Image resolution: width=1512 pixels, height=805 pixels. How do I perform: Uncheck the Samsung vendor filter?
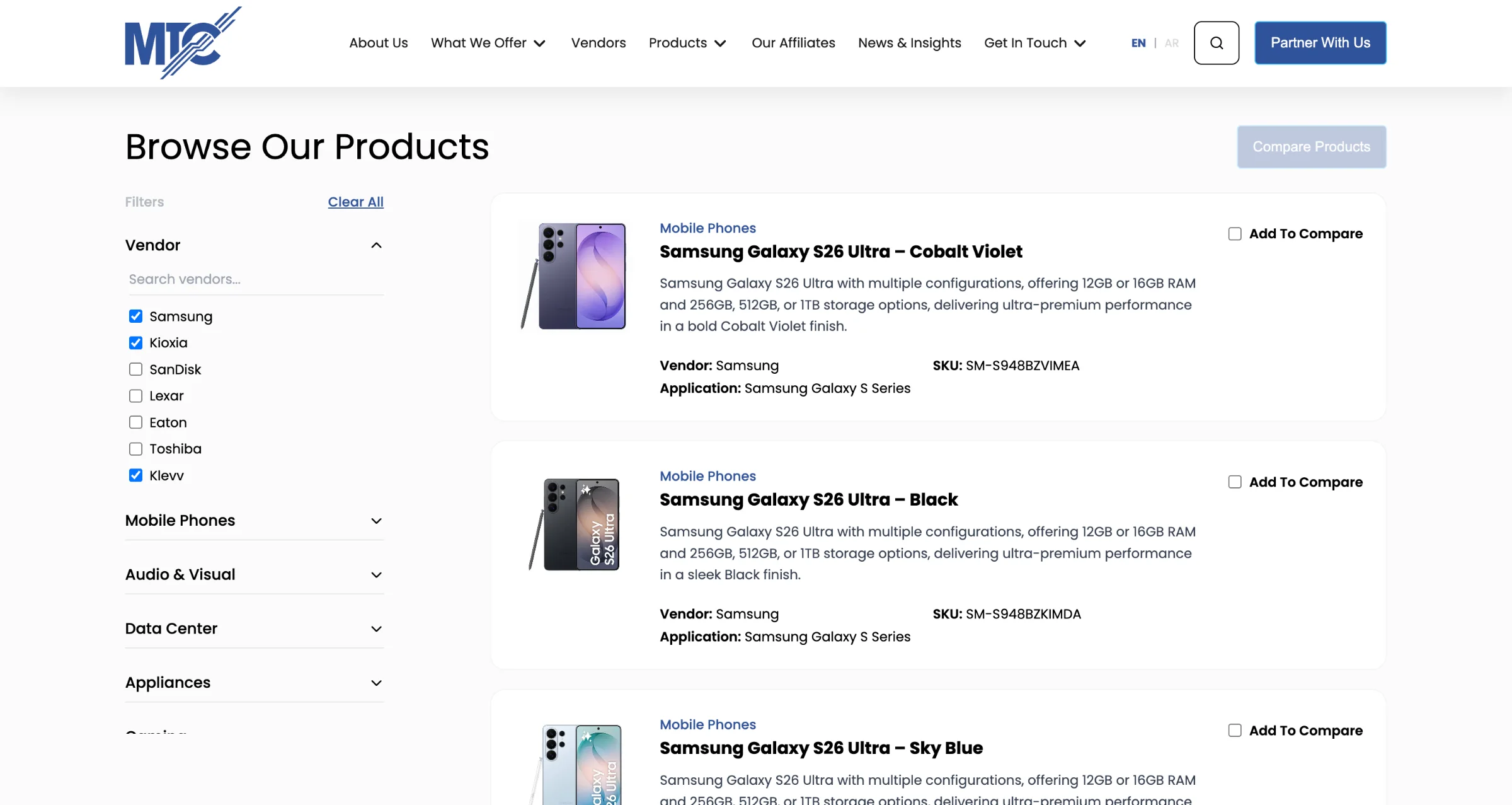(x=135, y=316)
